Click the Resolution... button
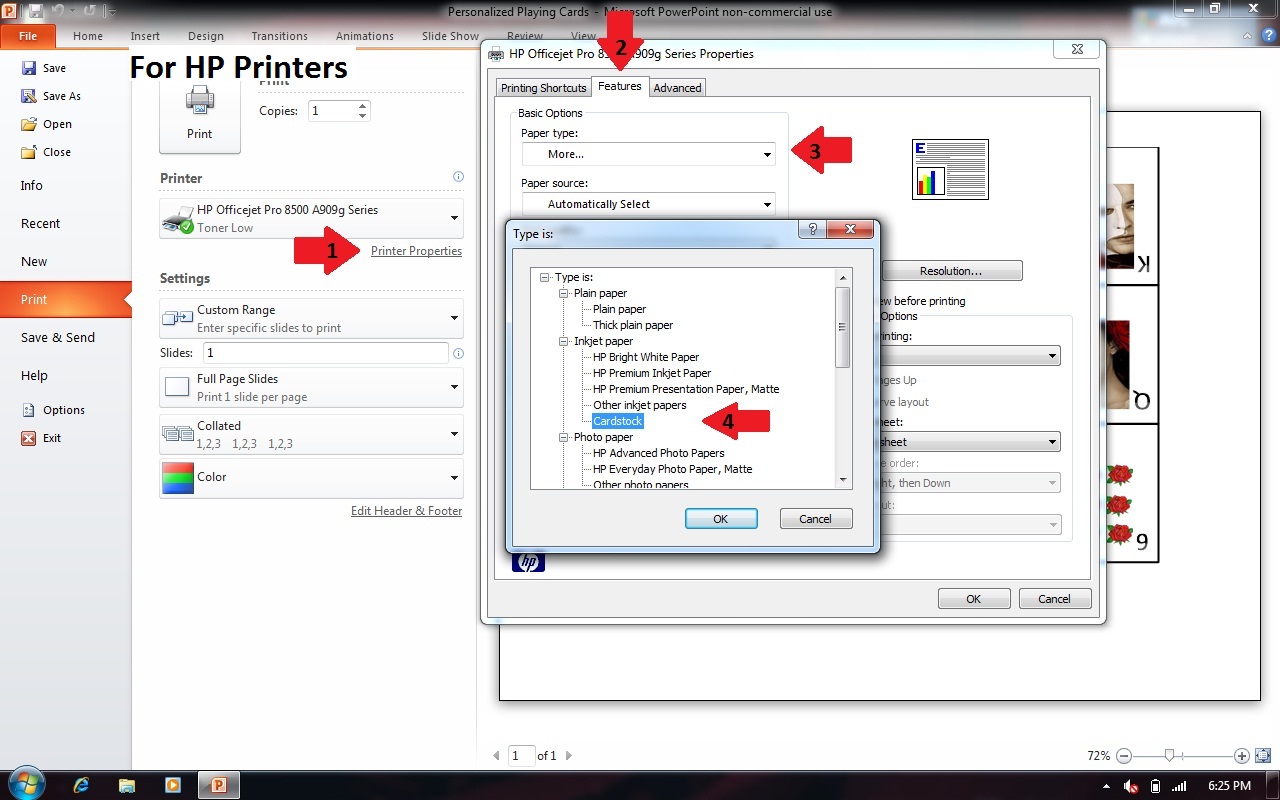1280x800 pixels. pos(951,271)
